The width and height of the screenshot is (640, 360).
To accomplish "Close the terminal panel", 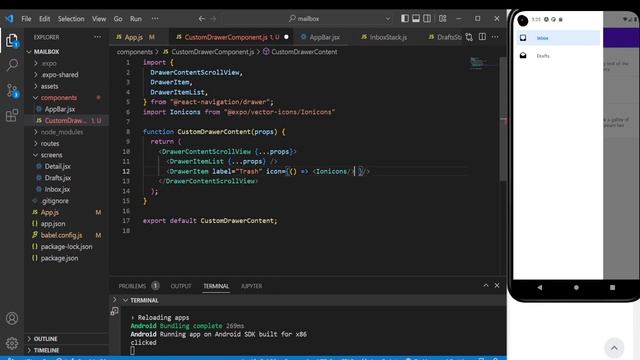I will click(x=497, y=285).
